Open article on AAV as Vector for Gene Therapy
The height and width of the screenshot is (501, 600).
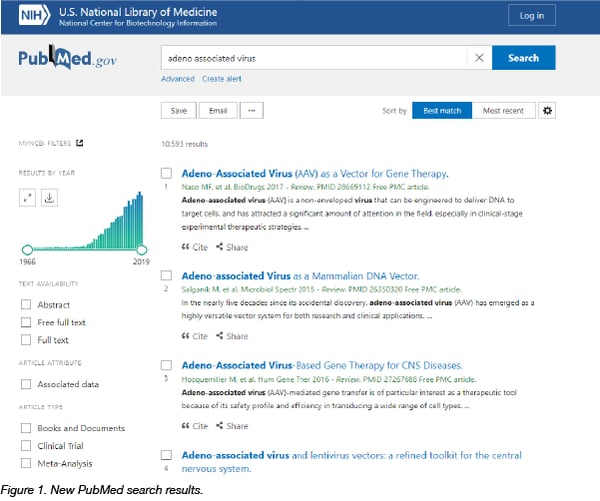pos(315,174)
